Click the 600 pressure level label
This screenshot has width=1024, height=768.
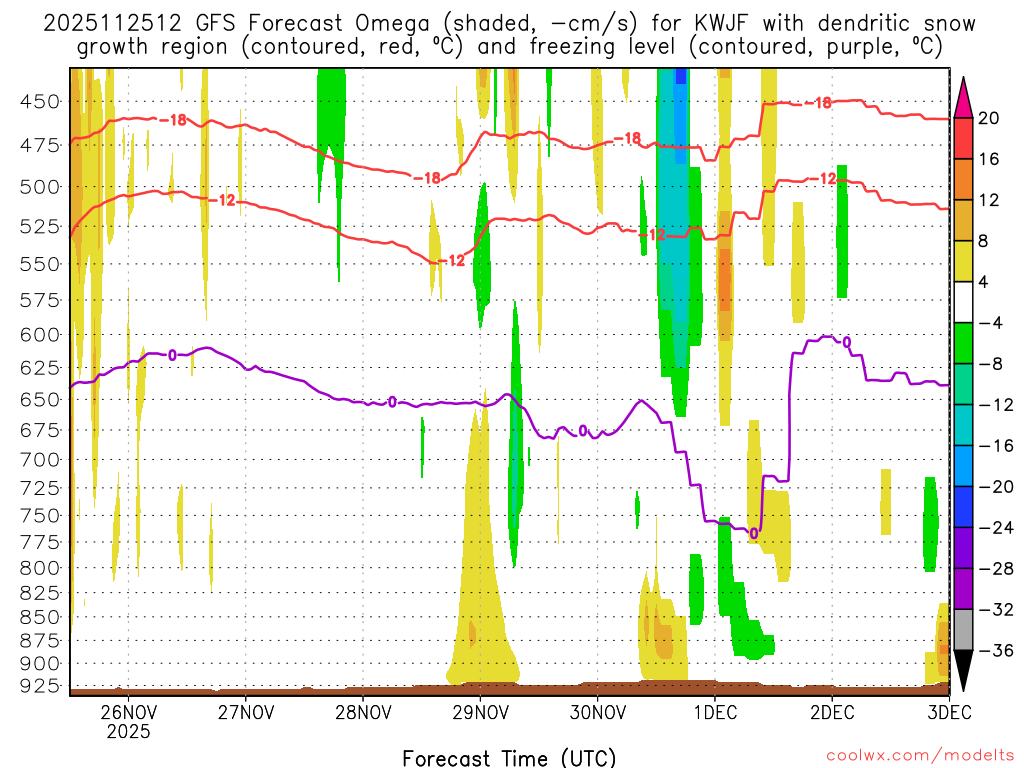(x=40, y=335)
